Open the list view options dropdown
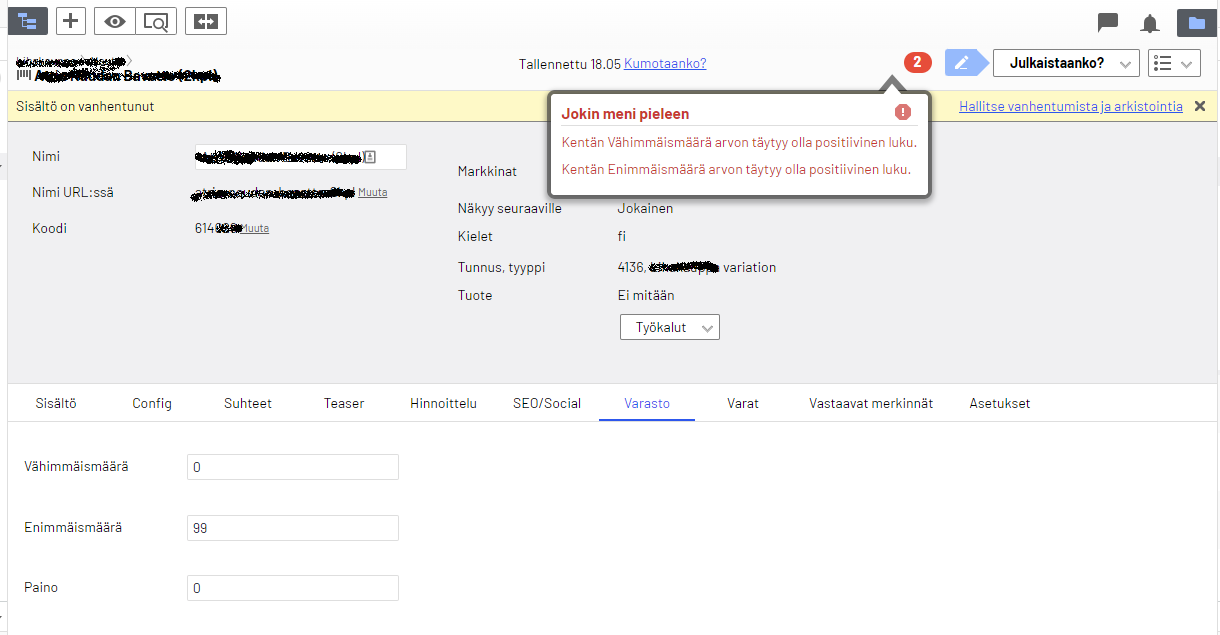Screen dimensions: 1220x635 [1173, 63]
